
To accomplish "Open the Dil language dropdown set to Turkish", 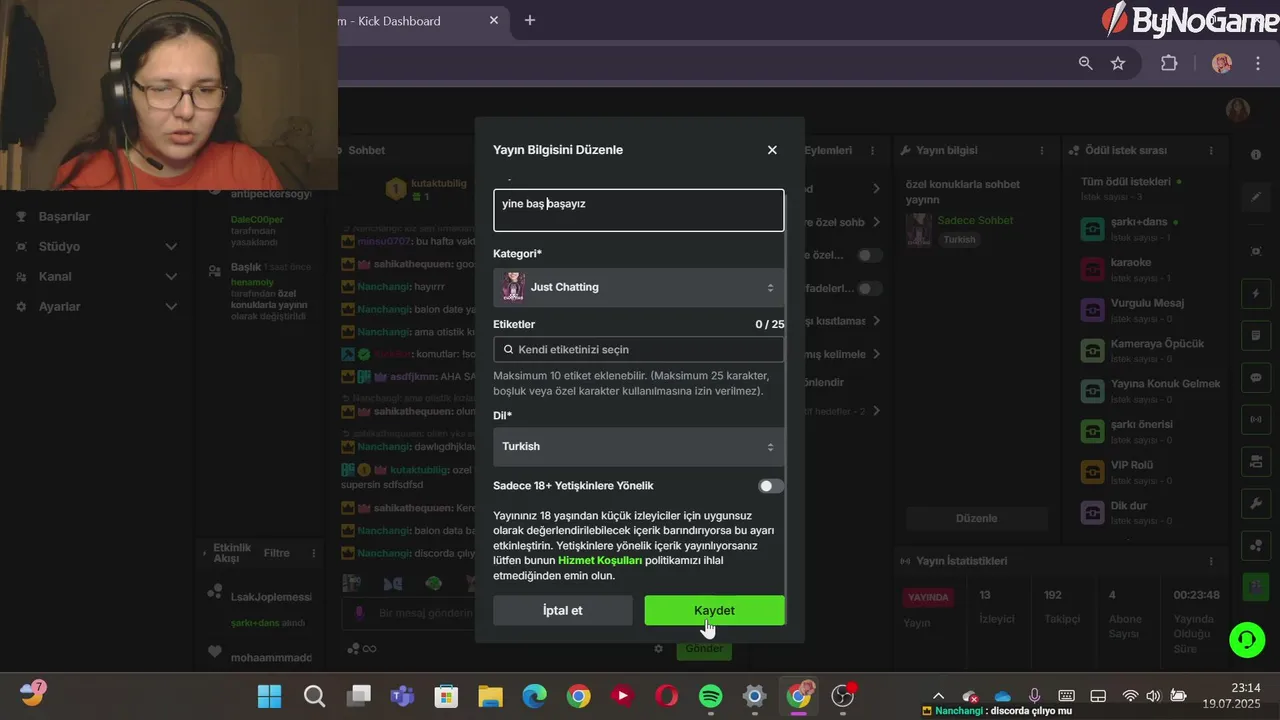I will point(638,447).
